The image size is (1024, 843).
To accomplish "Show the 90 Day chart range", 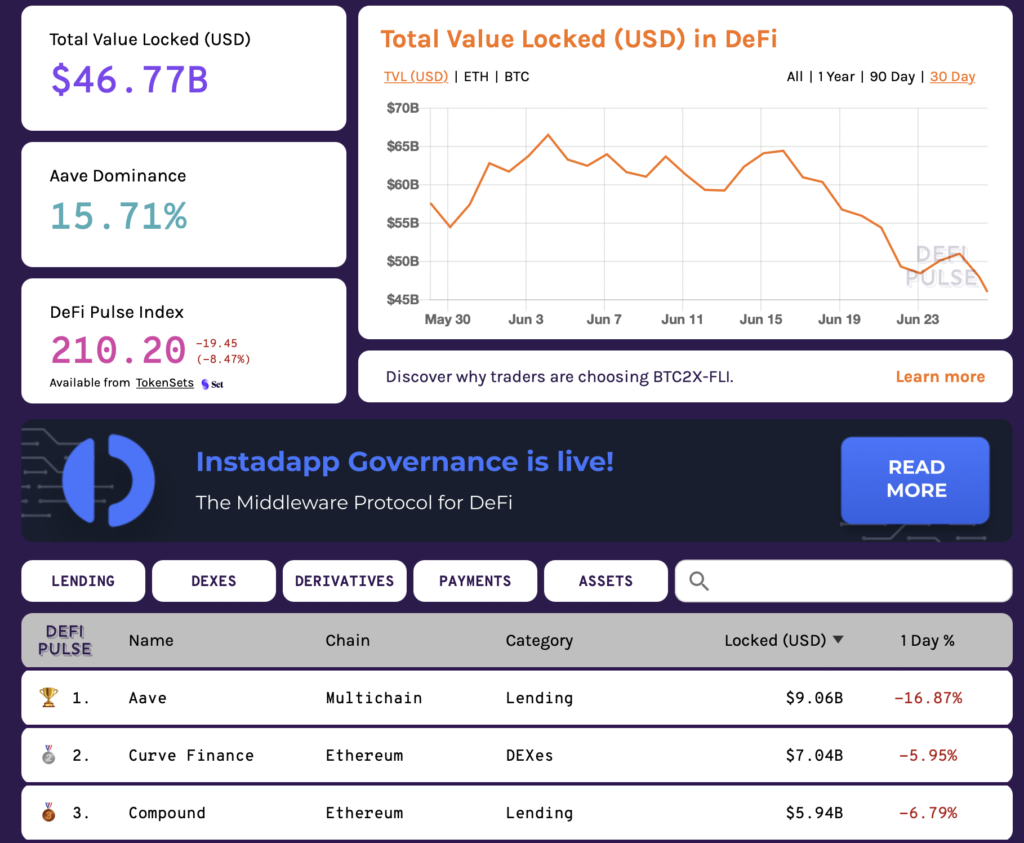I will pos(893,77).
